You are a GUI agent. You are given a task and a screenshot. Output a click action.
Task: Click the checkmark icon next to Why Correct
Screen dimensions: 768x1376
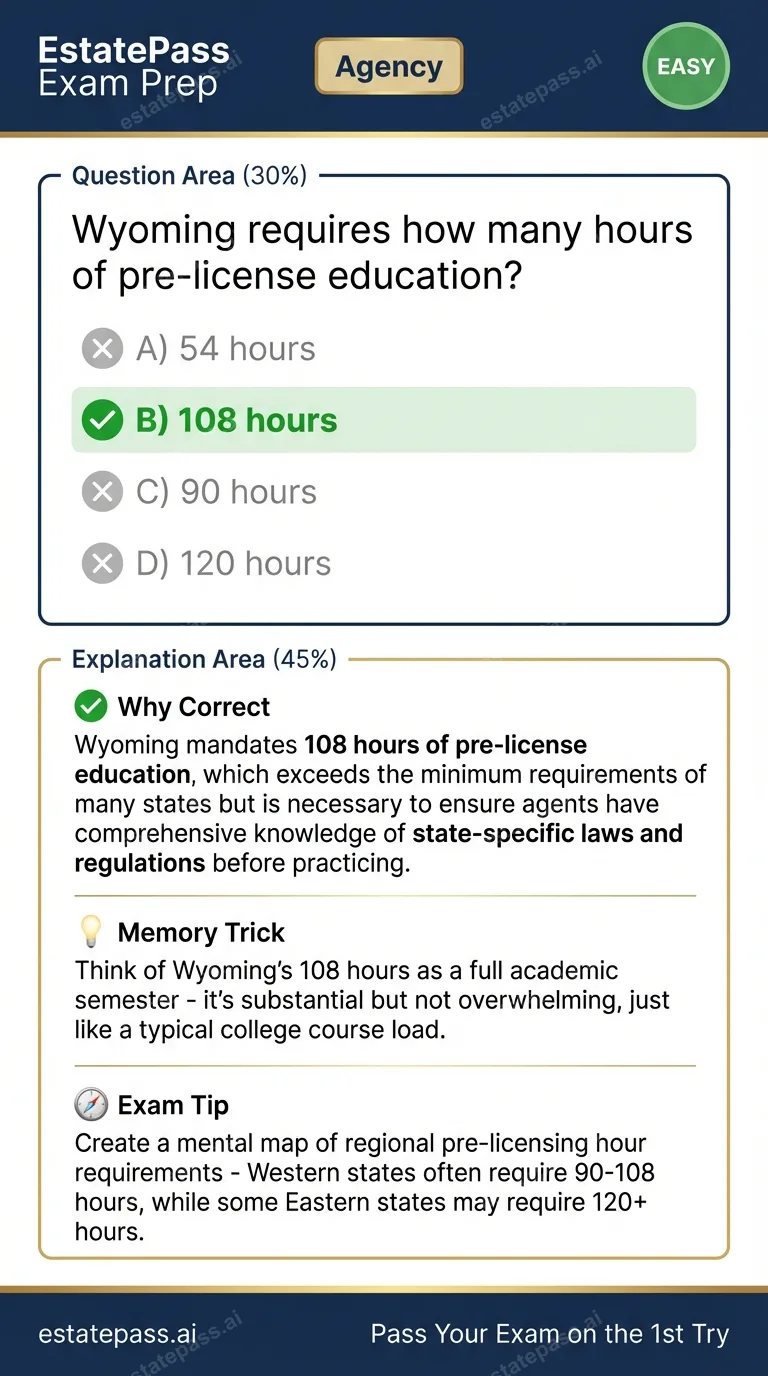[90, 706]
